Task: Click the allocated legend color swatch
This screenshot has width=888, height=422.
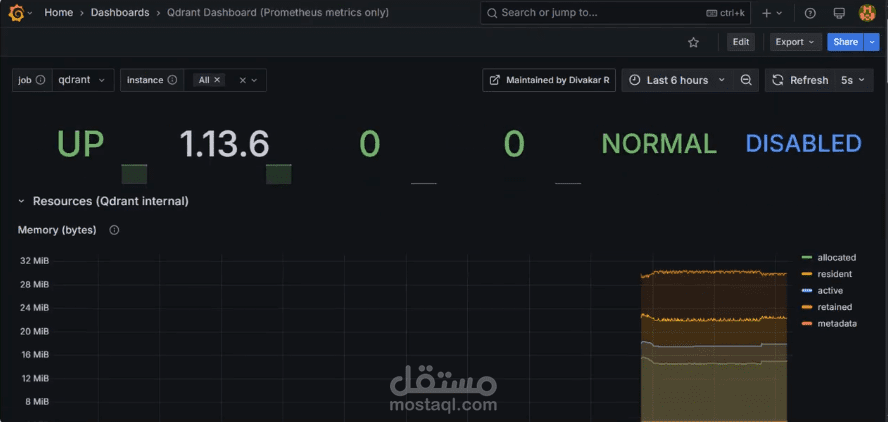Action: 807,258
